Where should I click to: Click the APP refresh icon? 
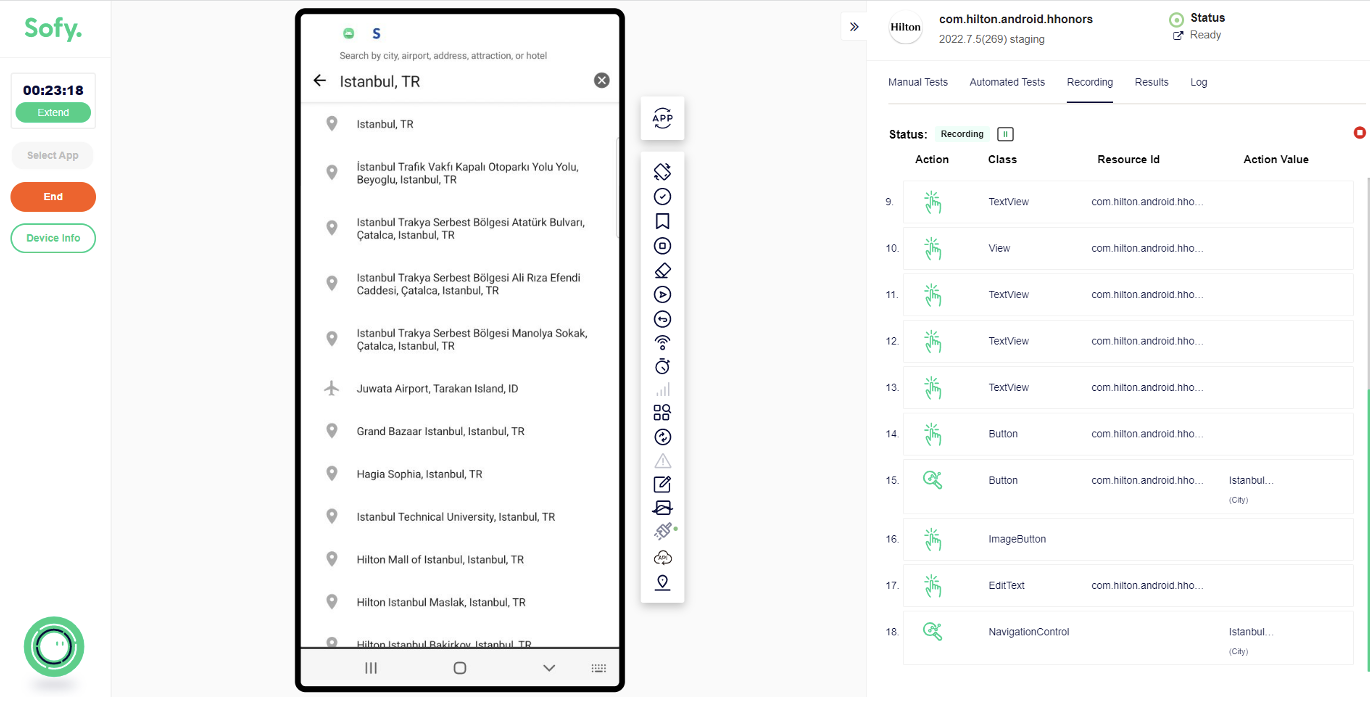click(x=662, y=119)
